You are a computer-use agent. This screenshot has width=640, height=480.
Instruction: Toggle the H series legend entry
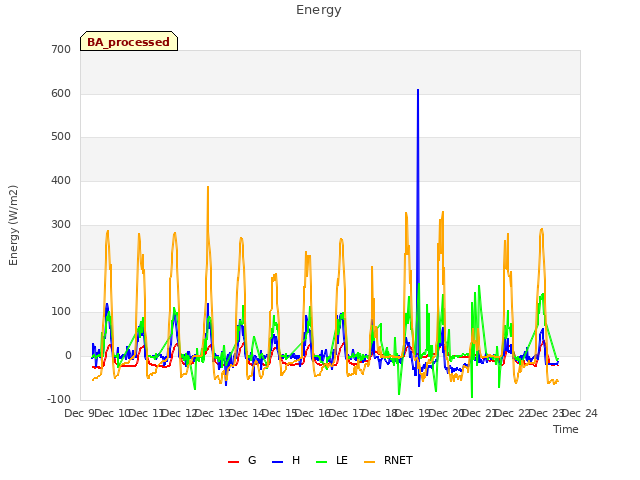[x=286, y=460]
